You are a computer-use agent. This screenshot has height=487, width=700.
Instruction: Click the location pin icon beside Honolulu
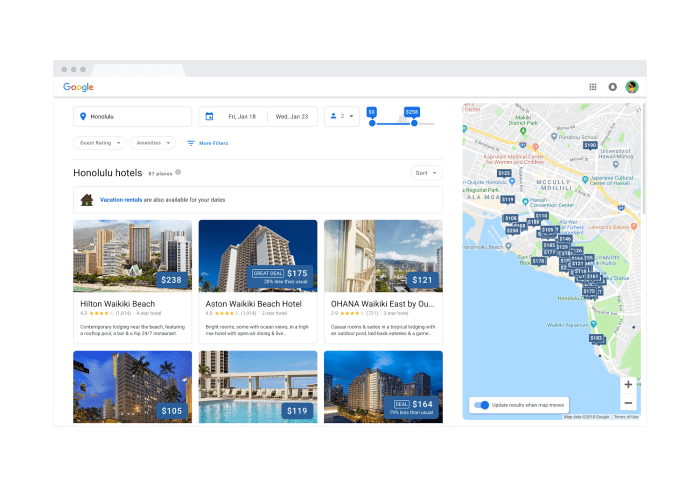point(83,117)
